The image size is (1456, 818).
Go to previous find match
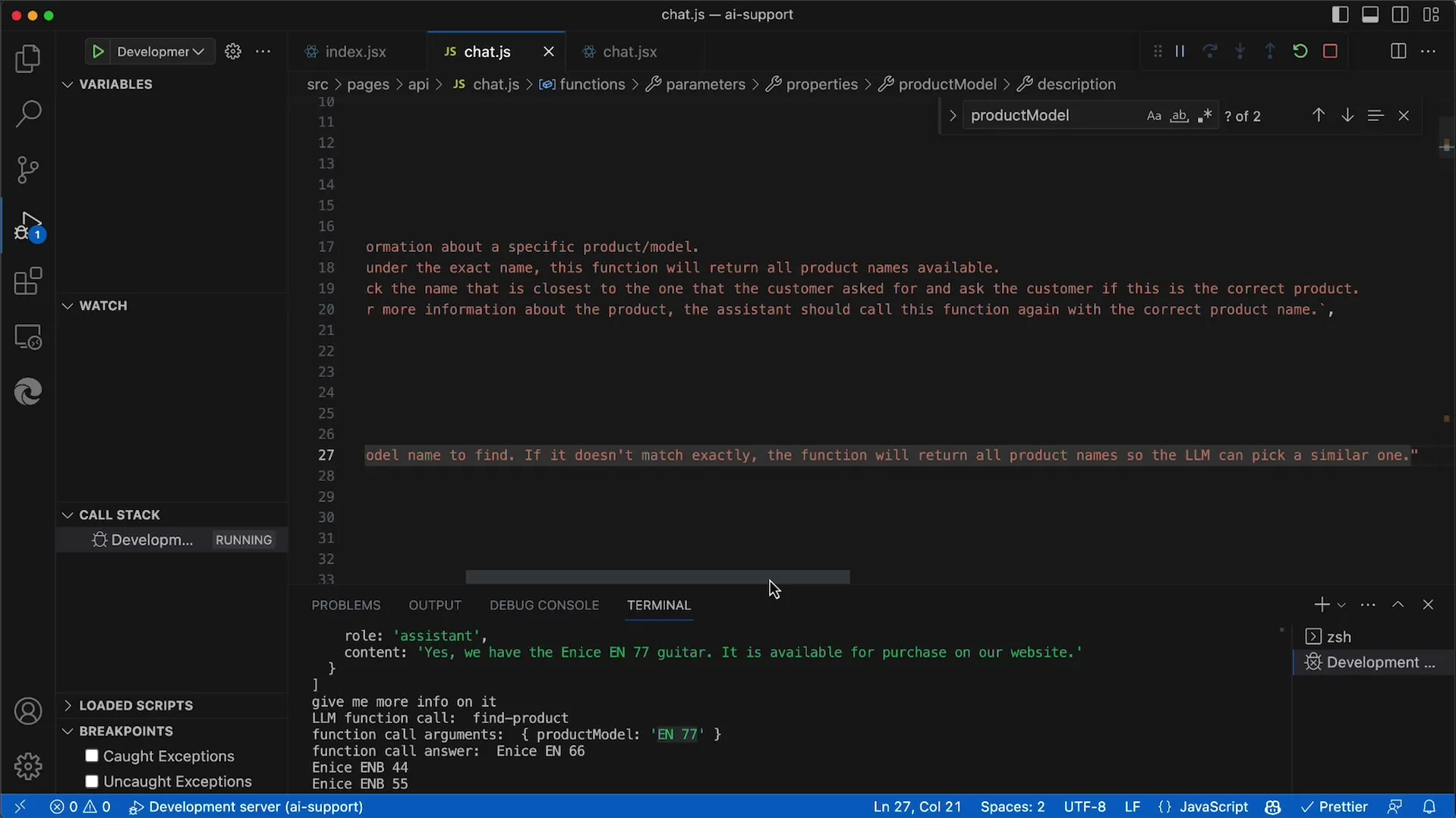[x=1319, y=115]
